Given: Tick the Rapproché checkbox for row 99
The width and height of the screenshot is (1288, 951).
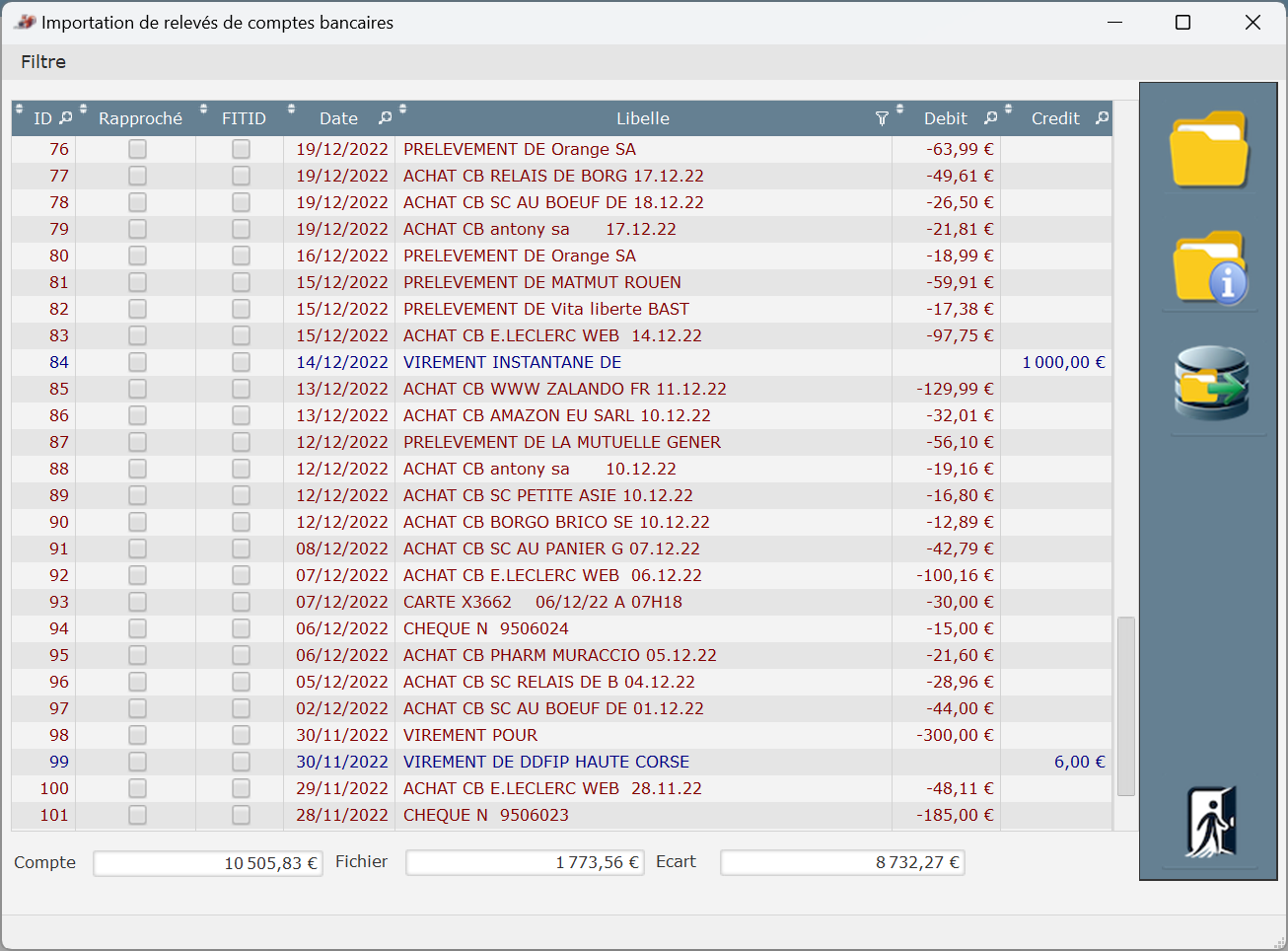Looking at the screenshot, I should [137, 762].
